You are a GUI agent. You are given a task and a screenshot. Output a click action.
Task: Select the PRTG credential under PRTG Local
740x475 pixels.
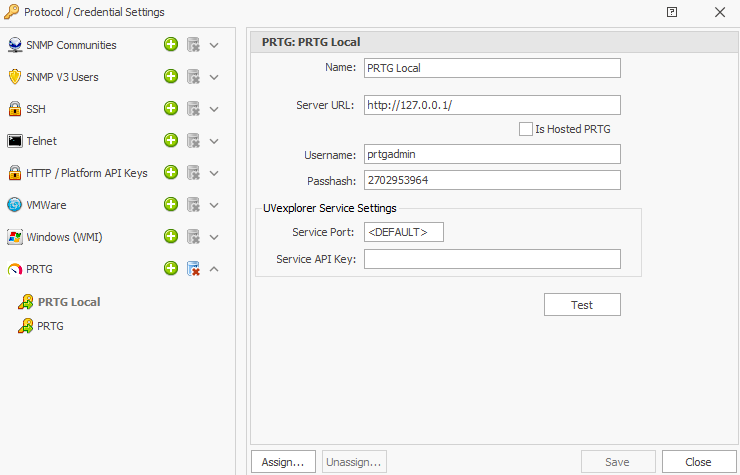coord(41,326)
